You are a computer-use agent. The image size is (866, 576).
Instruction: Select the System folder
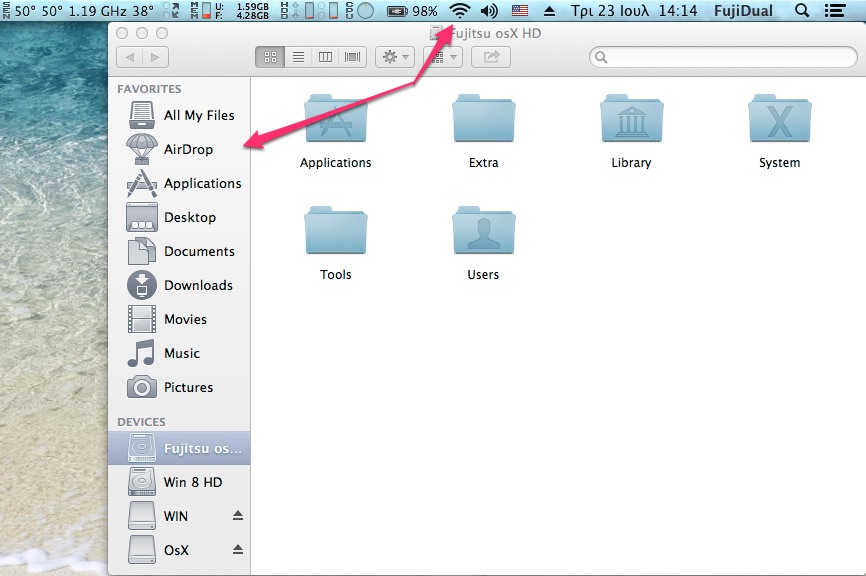(779, 131)
